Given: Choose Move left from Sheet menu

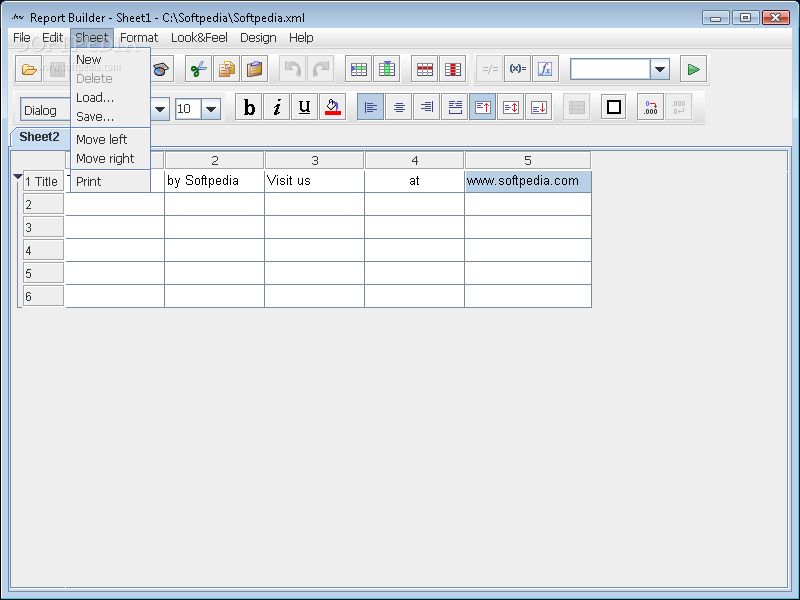Looking at the screenshot, I should (110, 139).
